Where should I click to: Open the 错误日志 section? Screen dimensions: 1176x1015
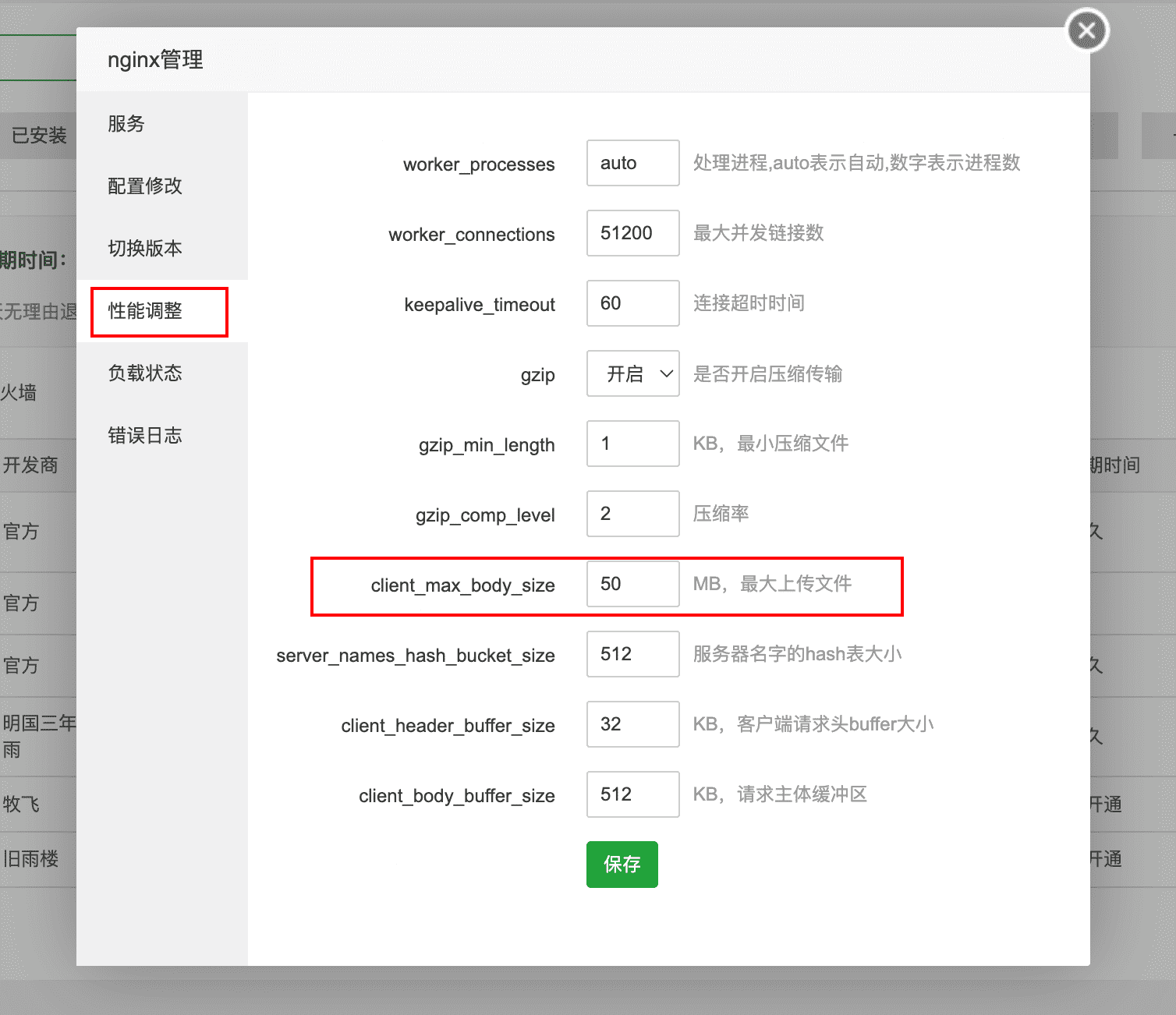point(143,435)
